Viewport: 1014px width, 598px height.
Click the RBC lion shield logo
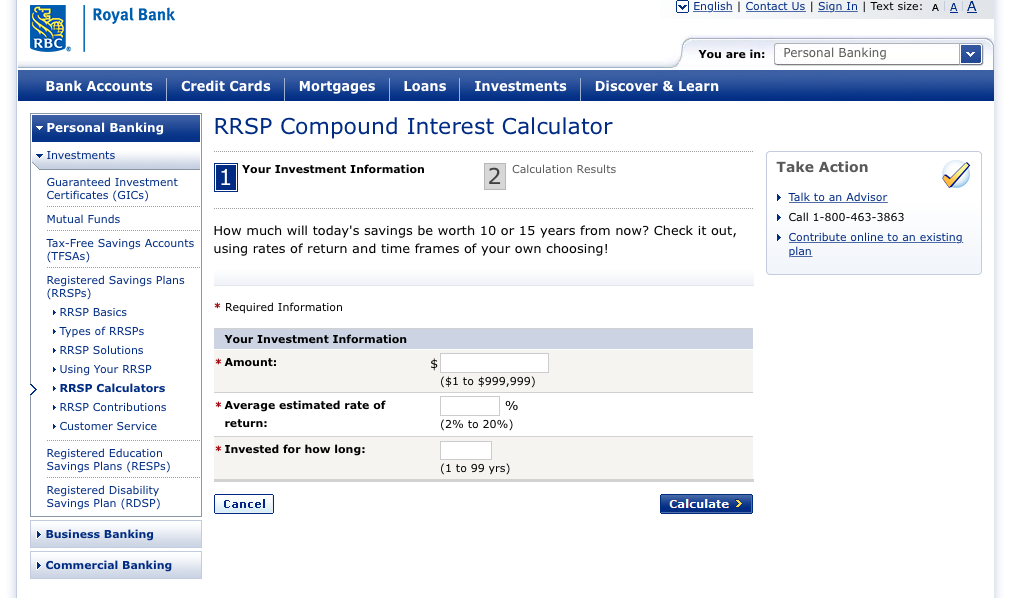point(49,28)
